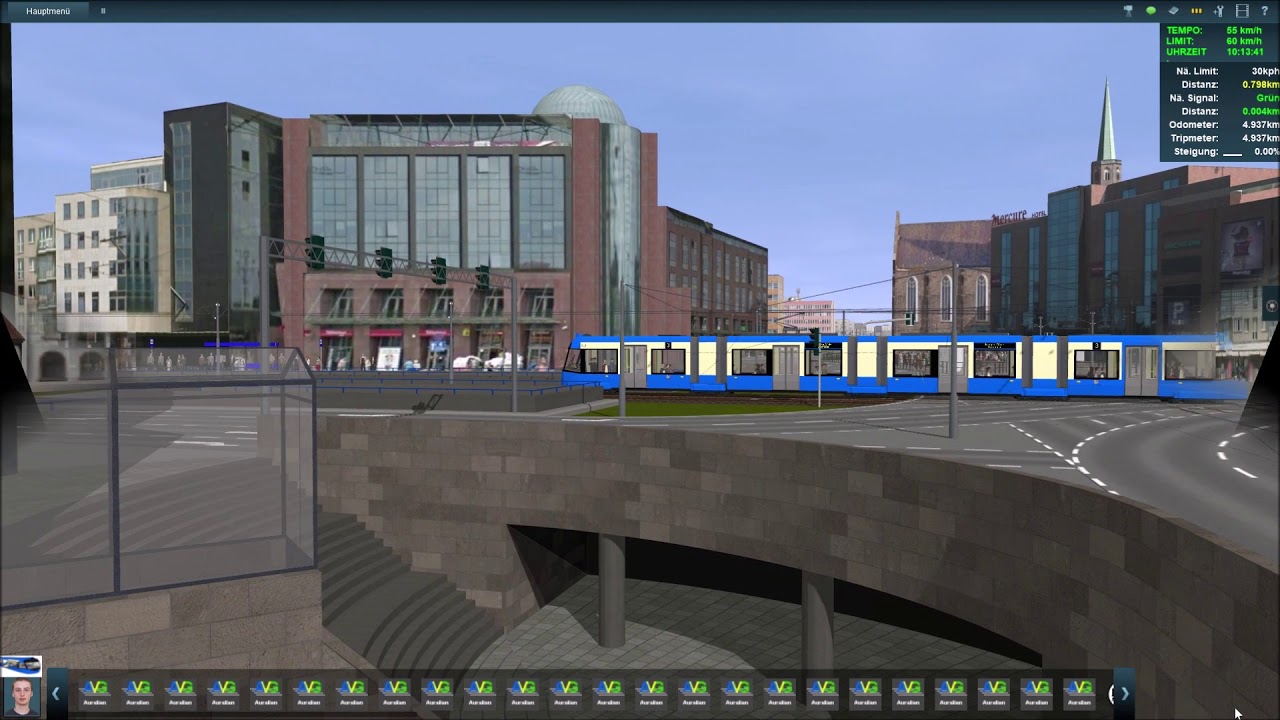The image size is (1280, 720).
Task: Click the 30kph next limit value
Action: tap(1265, 72)
